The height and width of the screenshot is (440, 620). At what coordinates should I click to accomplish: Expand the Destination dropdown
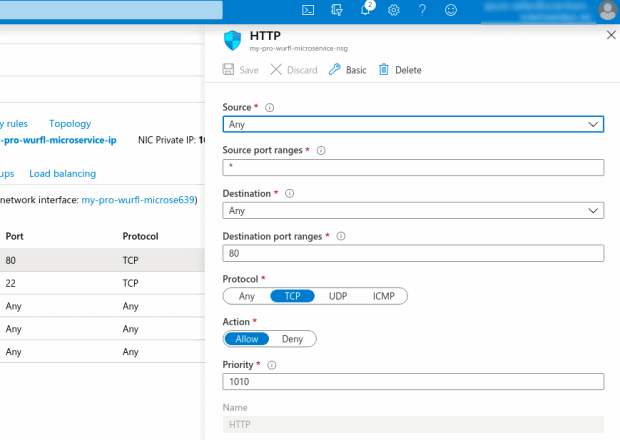[413, 210]
